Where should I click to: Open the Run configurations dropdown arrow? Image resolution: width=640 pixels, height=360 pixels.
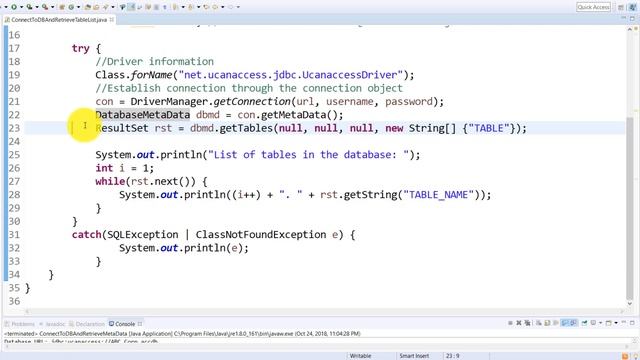coord(21,7)
